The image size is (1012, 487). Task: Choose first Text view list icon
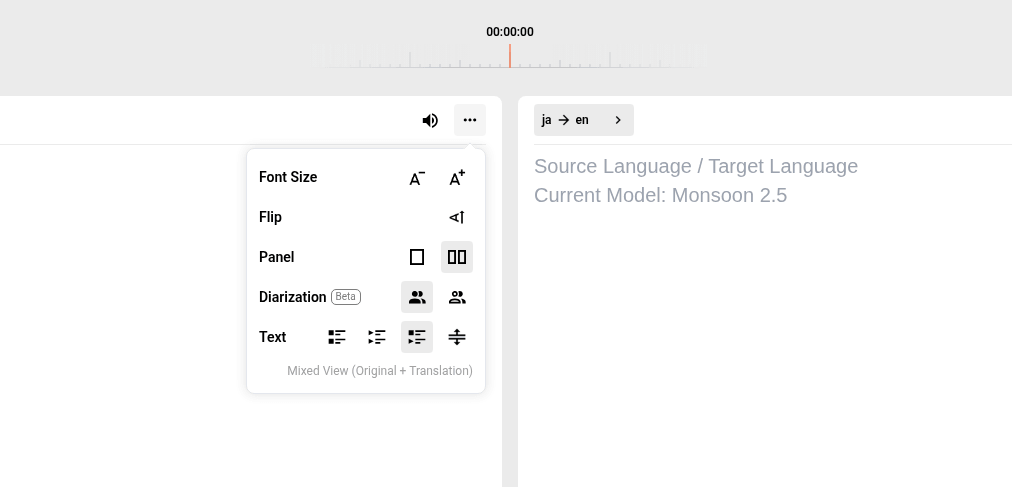point(337,337)
